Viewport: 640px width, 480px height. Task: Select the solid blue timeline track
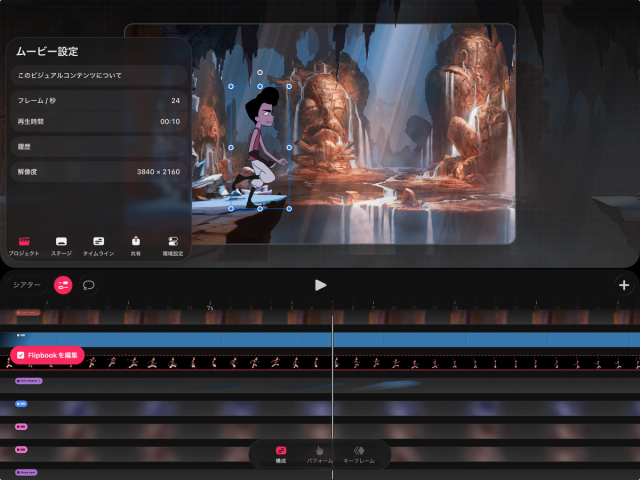click(320, 340)
